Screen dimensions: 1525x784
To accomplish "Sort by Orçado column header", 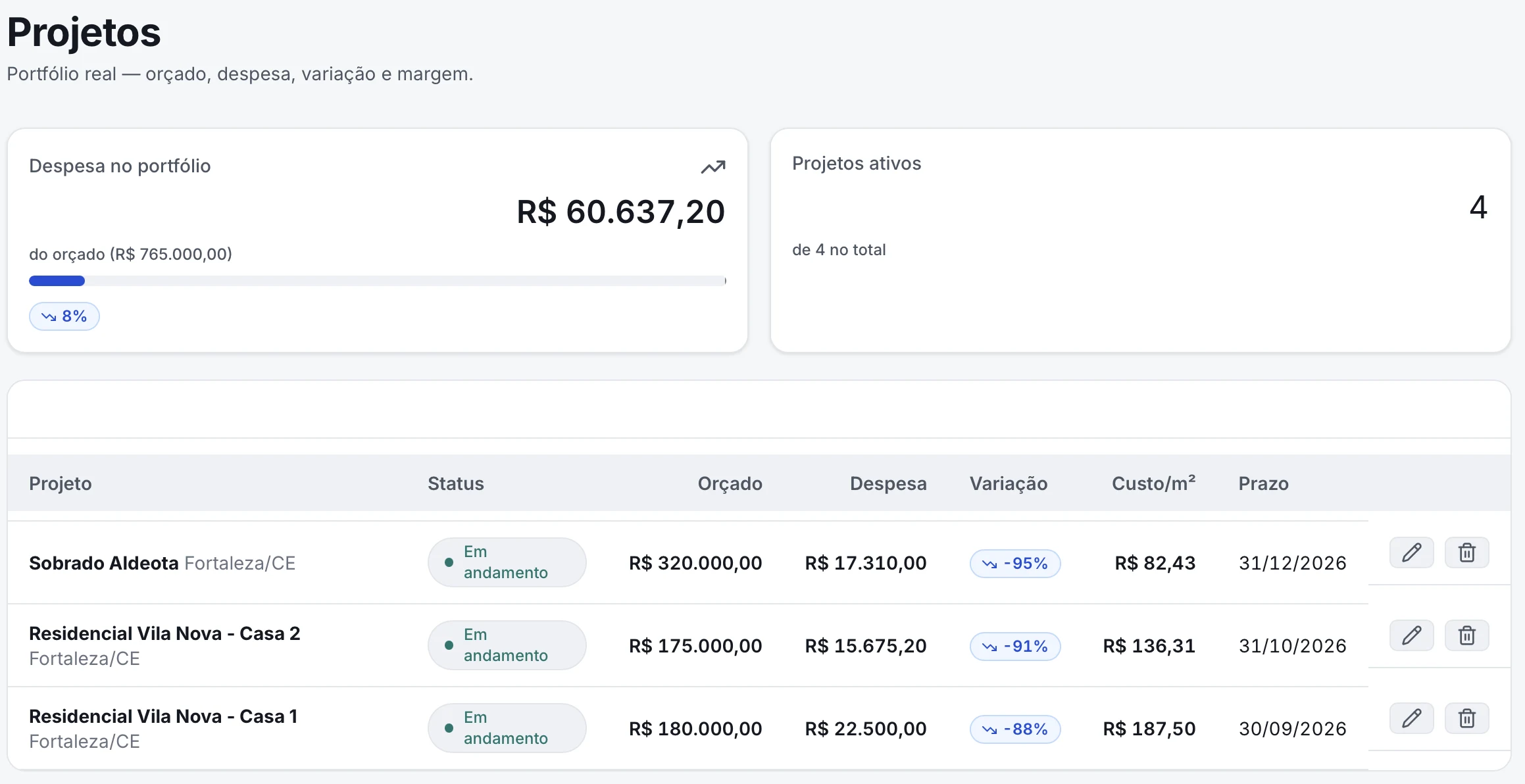I will (x=730, y=483).
